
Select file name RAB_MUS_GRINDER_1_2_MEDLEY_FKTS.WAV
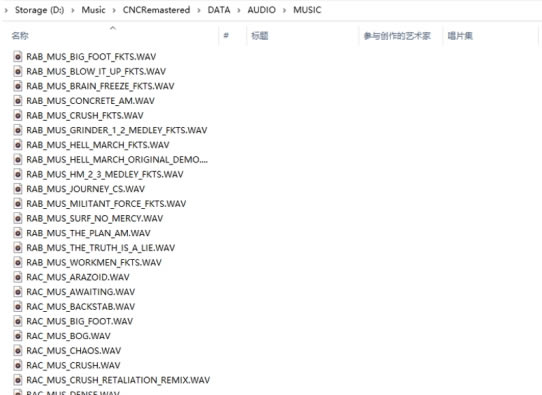click(117, 130)
